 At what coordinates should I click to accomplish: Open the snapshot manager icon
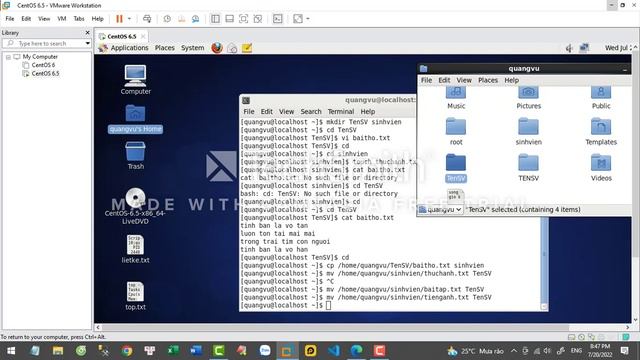pos(196,19)
